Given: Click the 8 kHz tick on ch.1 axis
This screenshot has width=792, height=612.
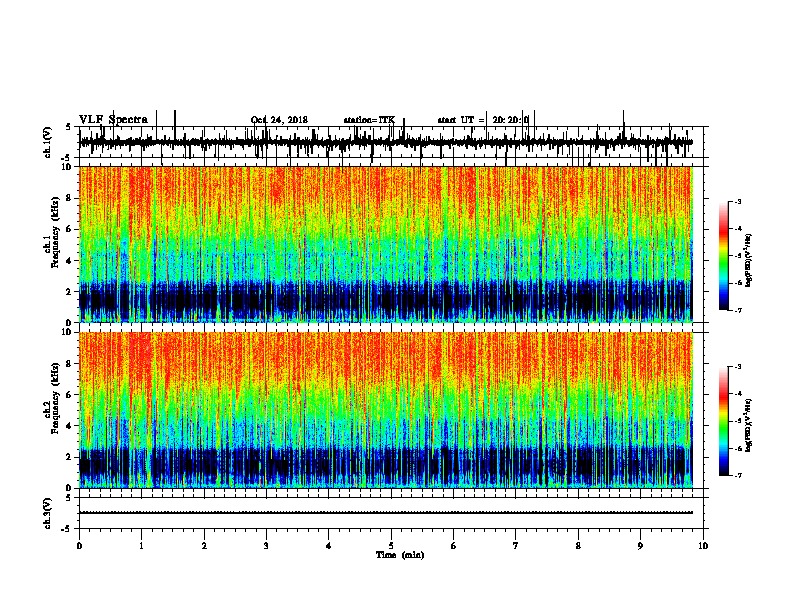Looking at the screenshot, I should tap(70, 198).
